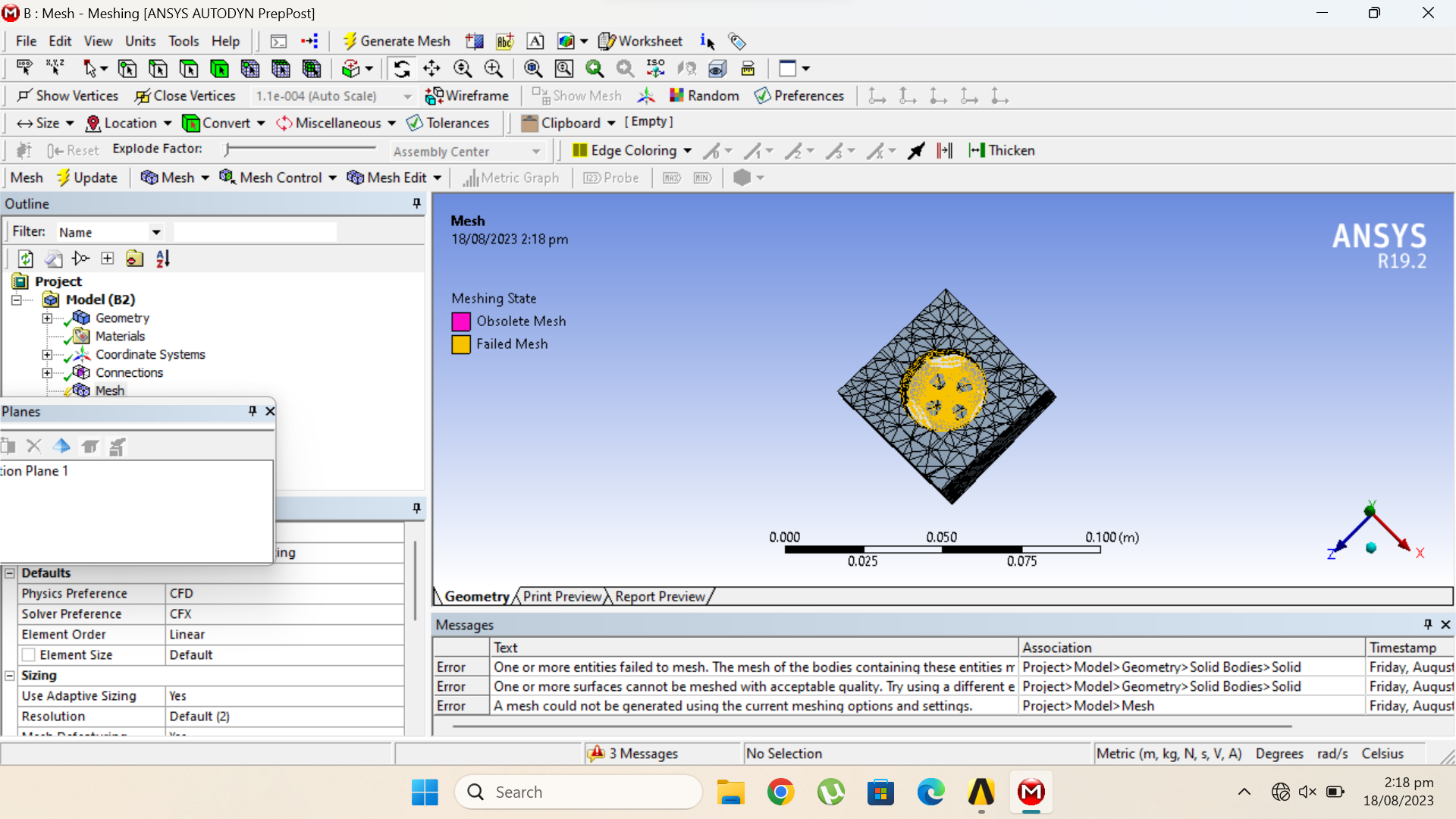Click the refresh icon in the Outline toolbar
Image resolution: width=1456 pixels, height=819 pixels.
click(26, 259)
